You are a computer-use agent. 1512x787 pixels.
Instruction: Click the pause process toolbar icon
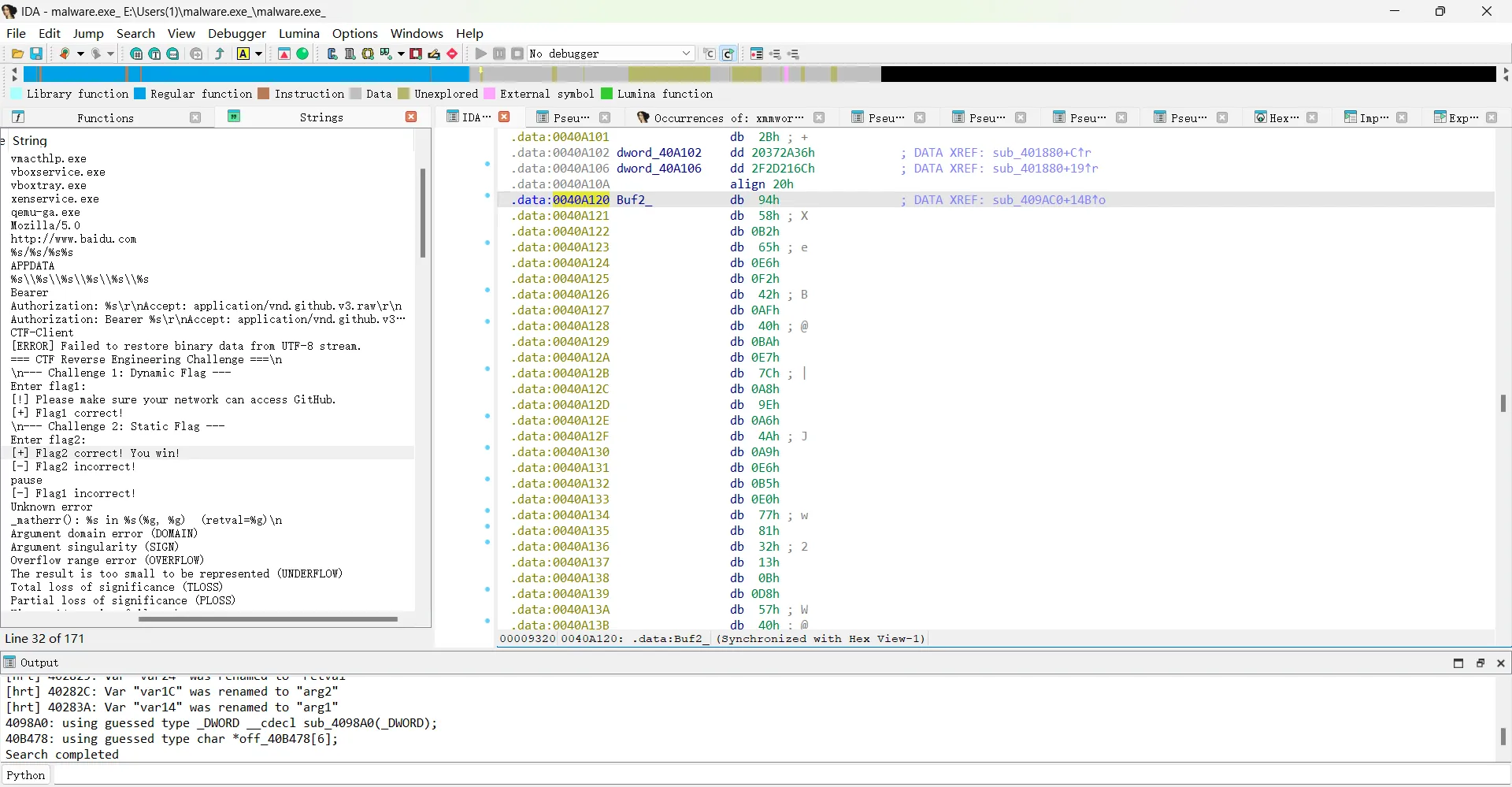[499, 54]
